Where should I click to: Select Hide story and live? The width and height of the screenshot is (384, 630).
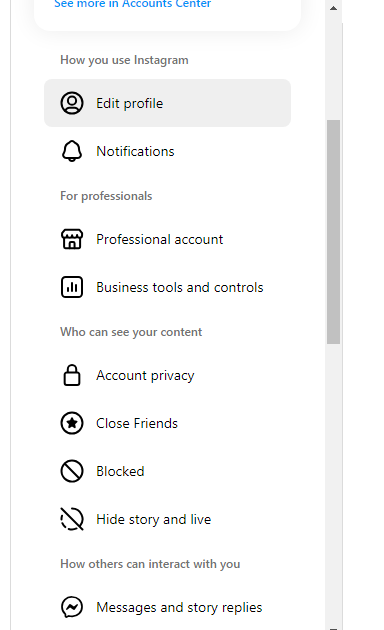[x=167, y=519]
